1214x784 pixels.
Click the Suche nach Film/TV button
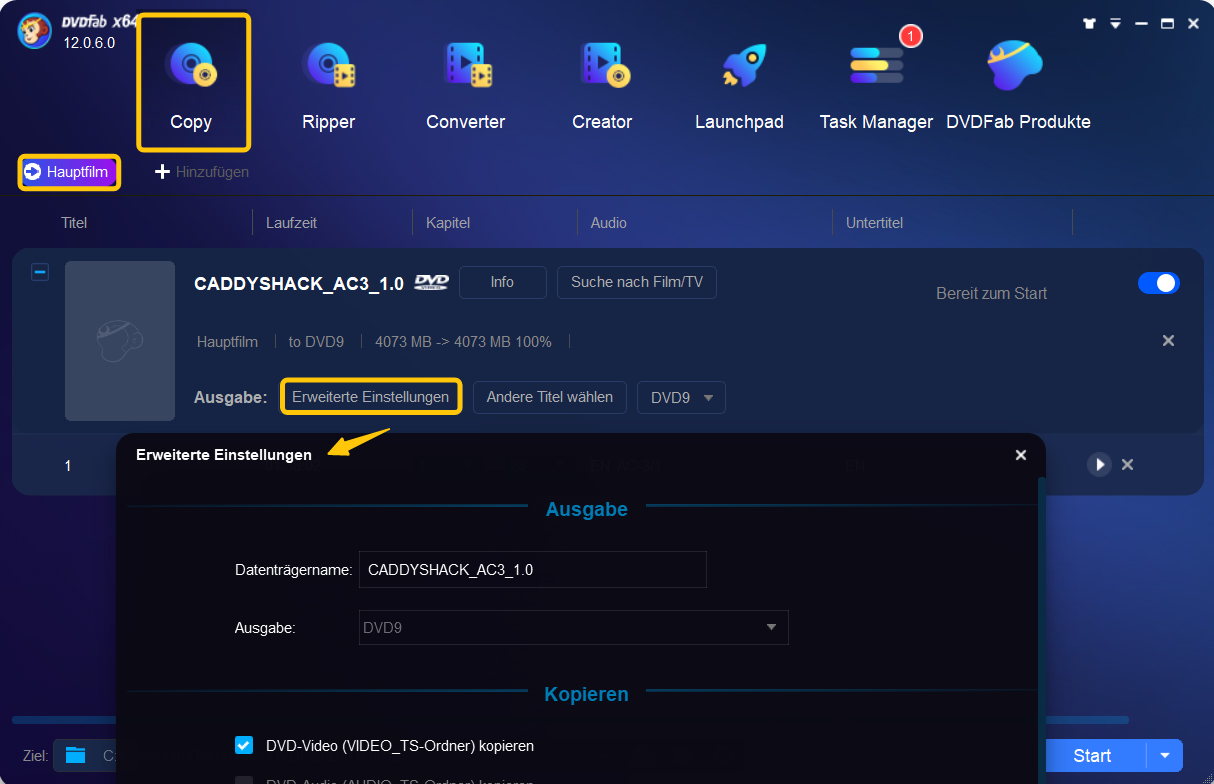click(636, 283)
